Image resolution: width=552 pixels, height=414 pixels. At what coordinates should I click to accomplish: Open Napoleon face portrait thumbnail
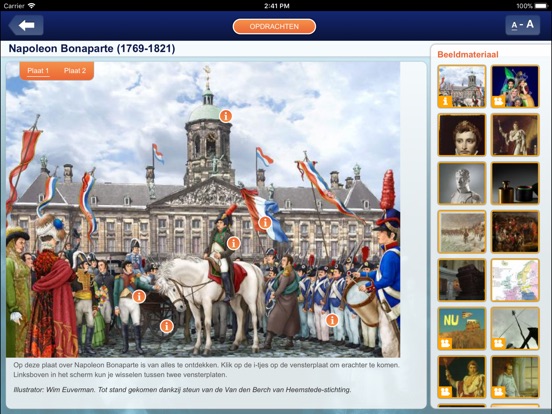coord(462,135)
